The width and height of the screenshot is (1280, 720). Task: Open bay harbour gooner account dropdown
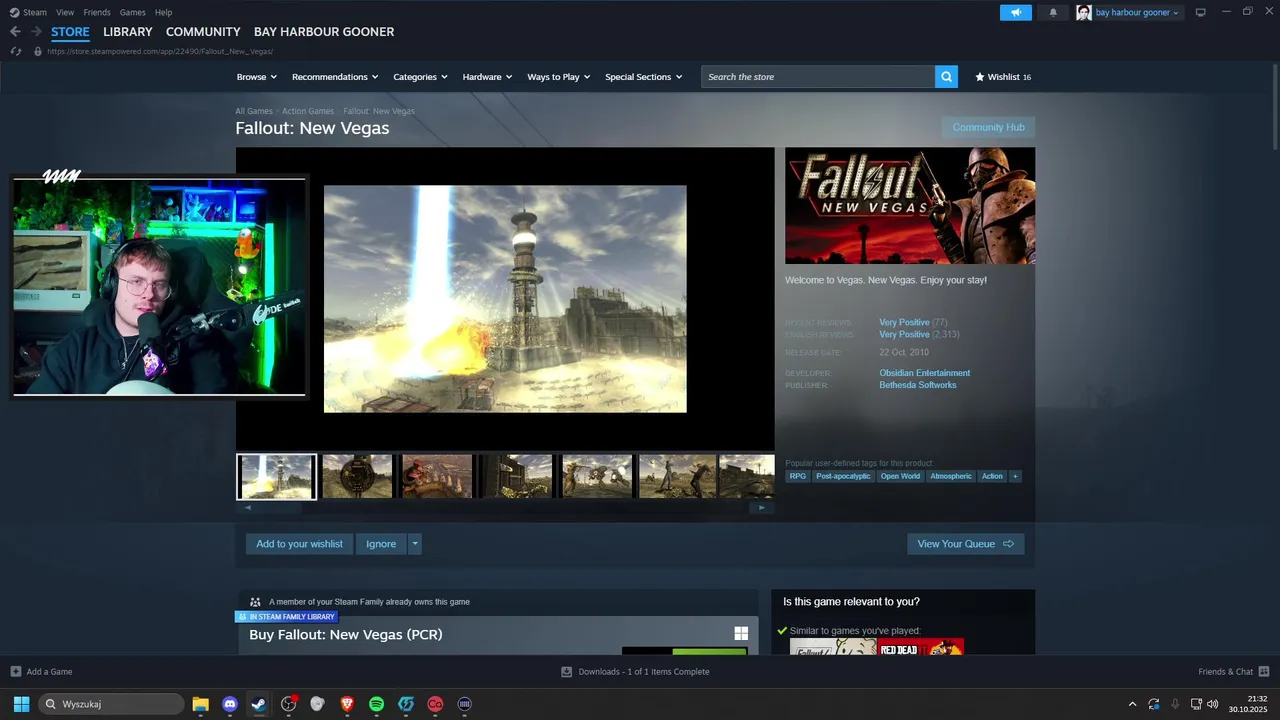[1129, 12]
